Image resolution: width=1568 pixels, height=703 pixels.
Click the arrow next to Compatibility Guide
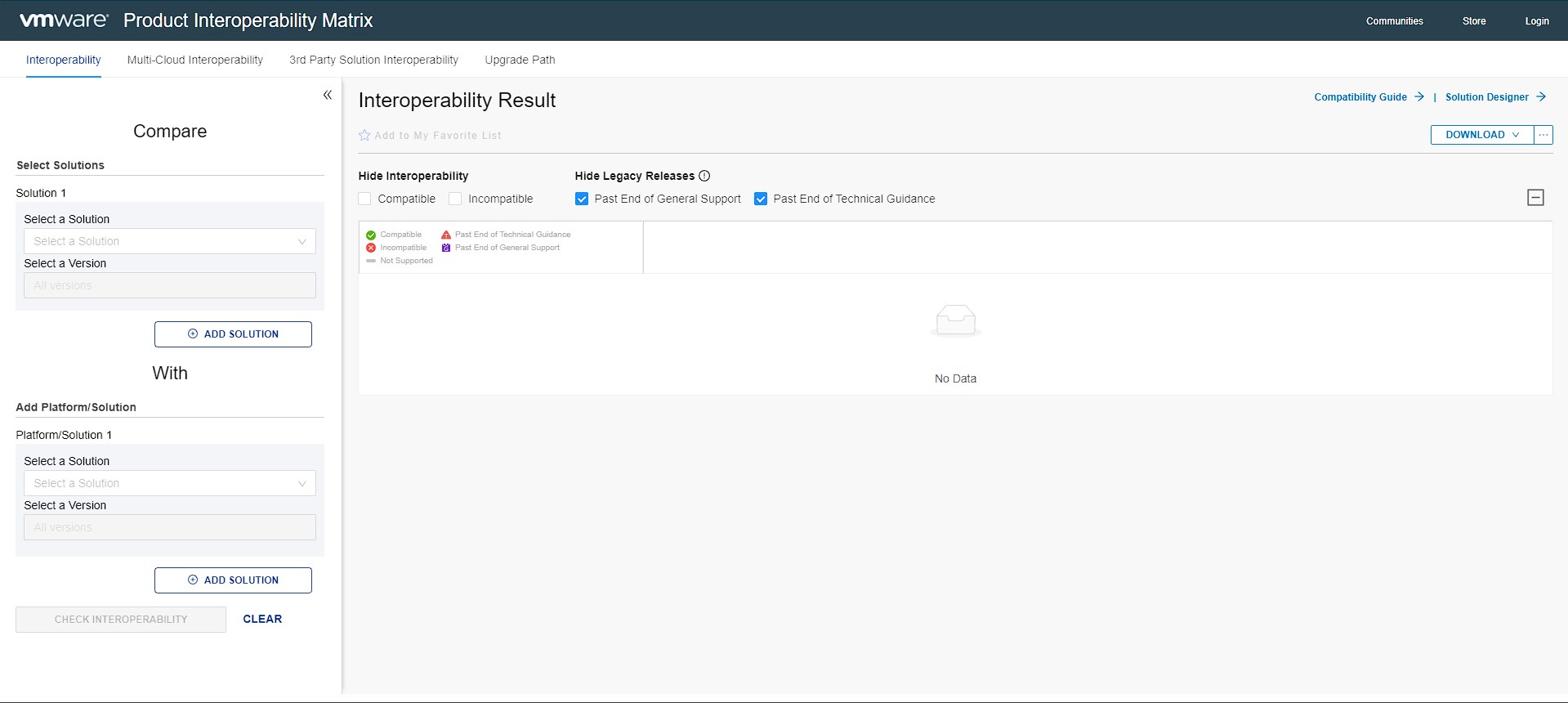(x=1419, y=96)
